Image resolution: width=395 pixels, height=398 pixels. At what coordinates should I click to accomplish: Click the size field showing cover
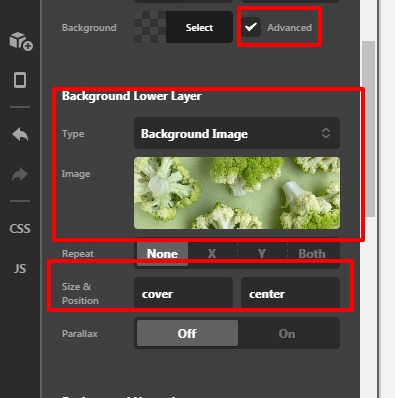coord(183,293)
